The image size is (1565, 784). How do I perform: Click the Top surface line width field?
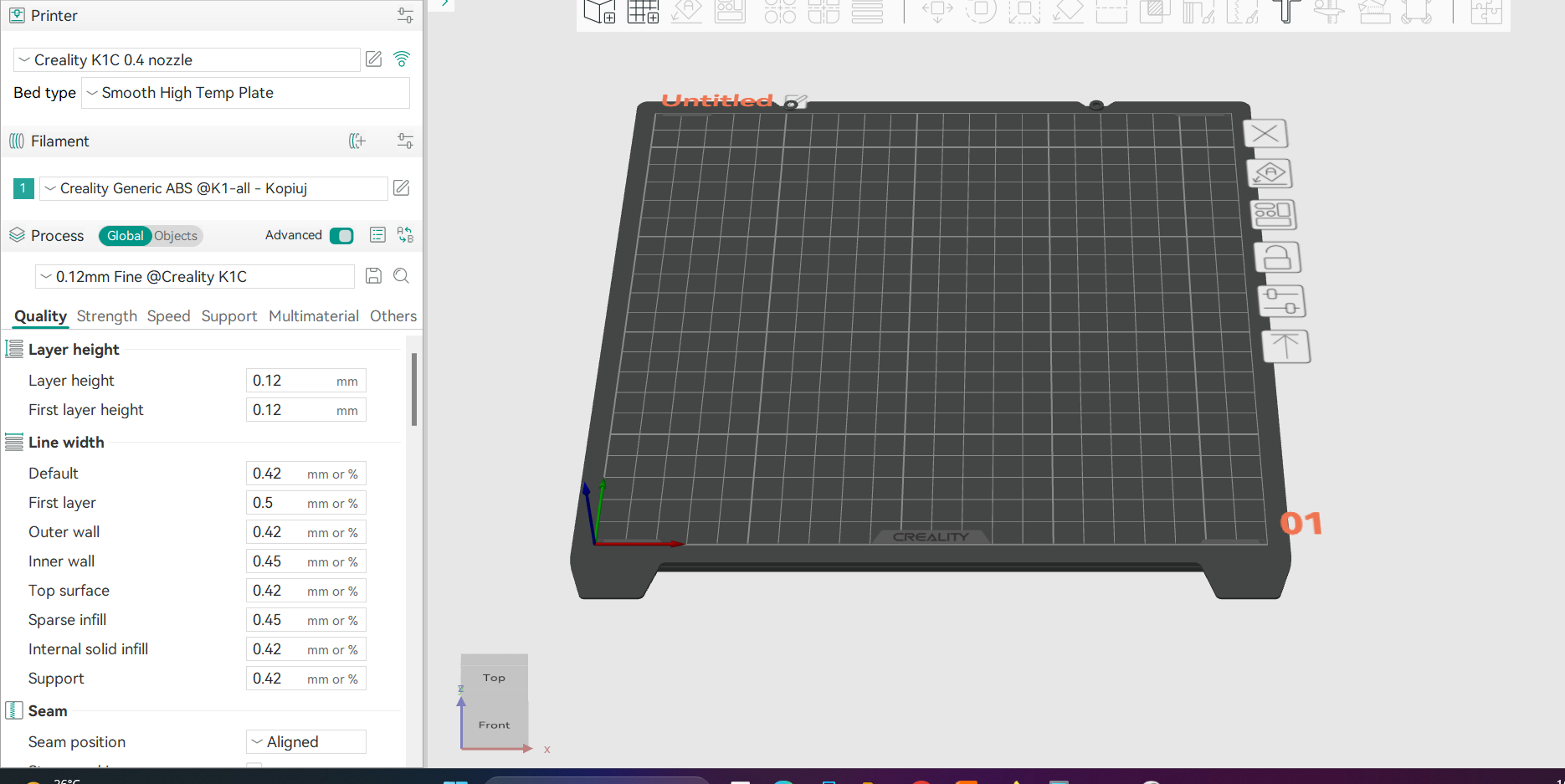pos(305,591)
